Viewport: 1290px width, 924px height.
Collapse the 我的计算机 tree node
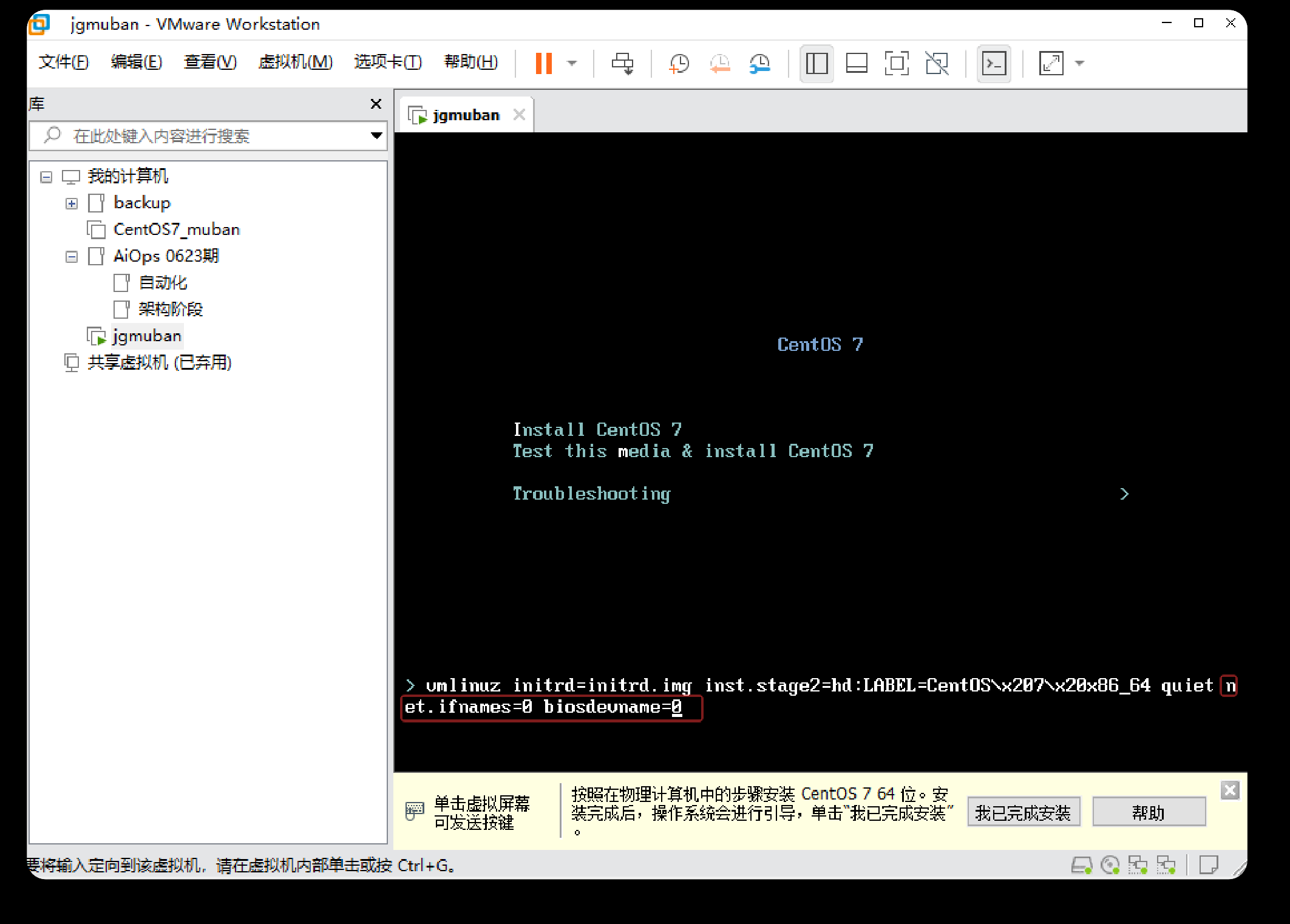pos(46,177)
